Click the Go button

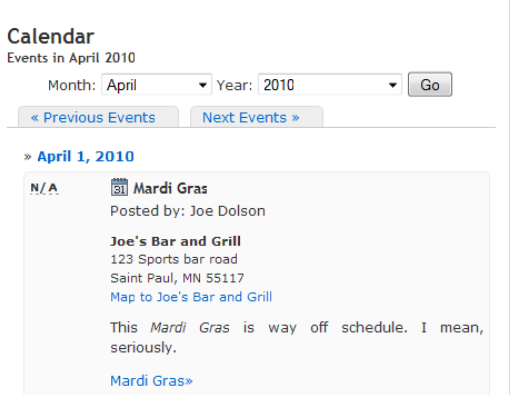click(430, 85)
